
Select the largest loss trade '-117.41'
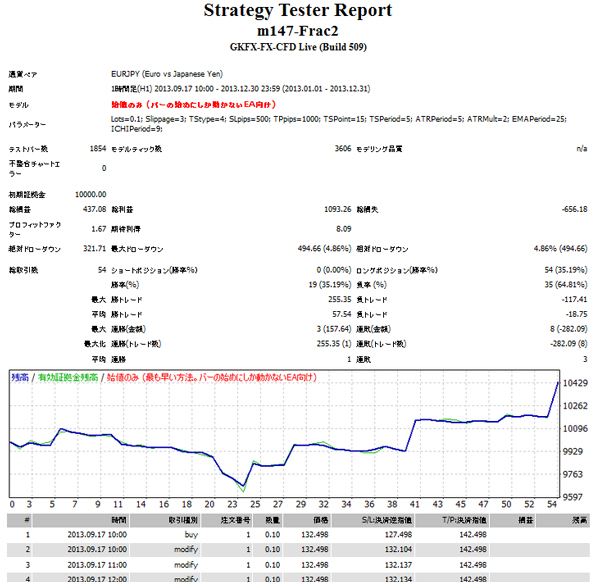click(574, 299)
